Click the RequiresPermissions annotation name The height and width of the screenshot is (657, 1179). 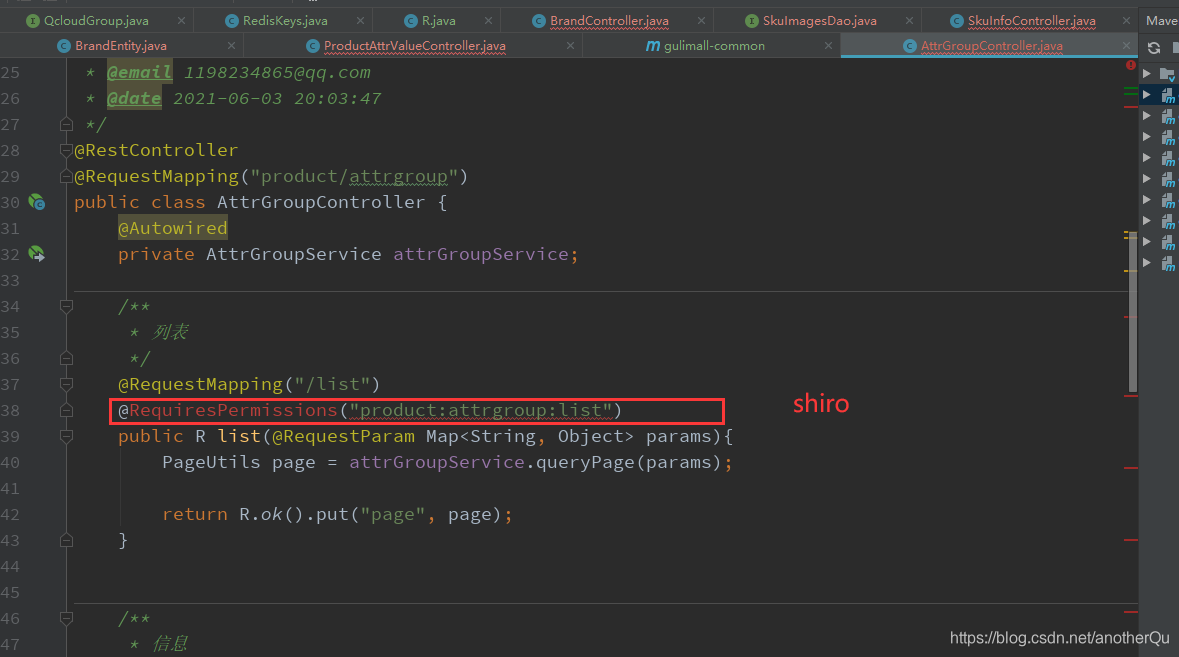tap(233, 410)
